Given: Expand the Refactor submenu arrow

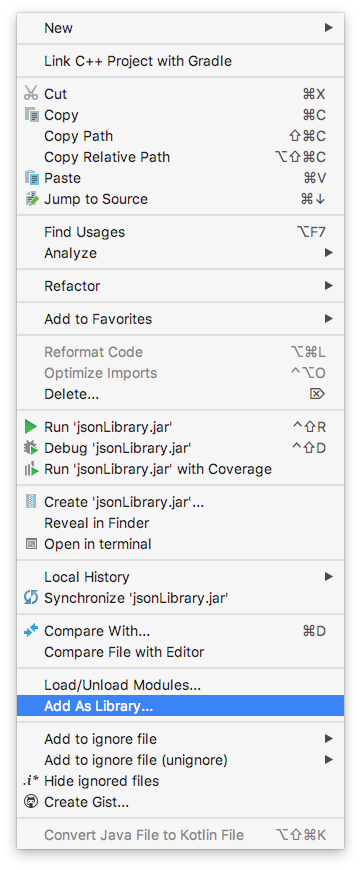Looking at the screenshot, I should 329,286.
